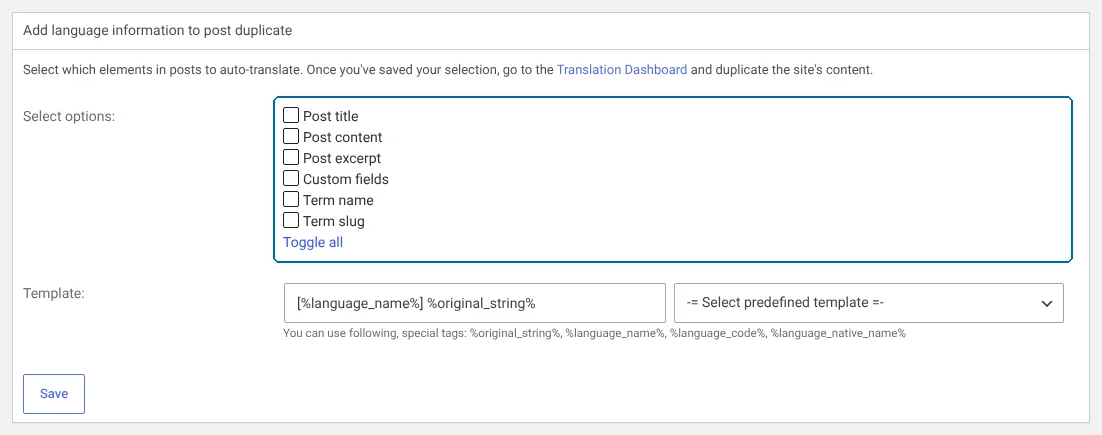Click the Toggle all link
This screenshot has height=435, width=1102.
313,242
